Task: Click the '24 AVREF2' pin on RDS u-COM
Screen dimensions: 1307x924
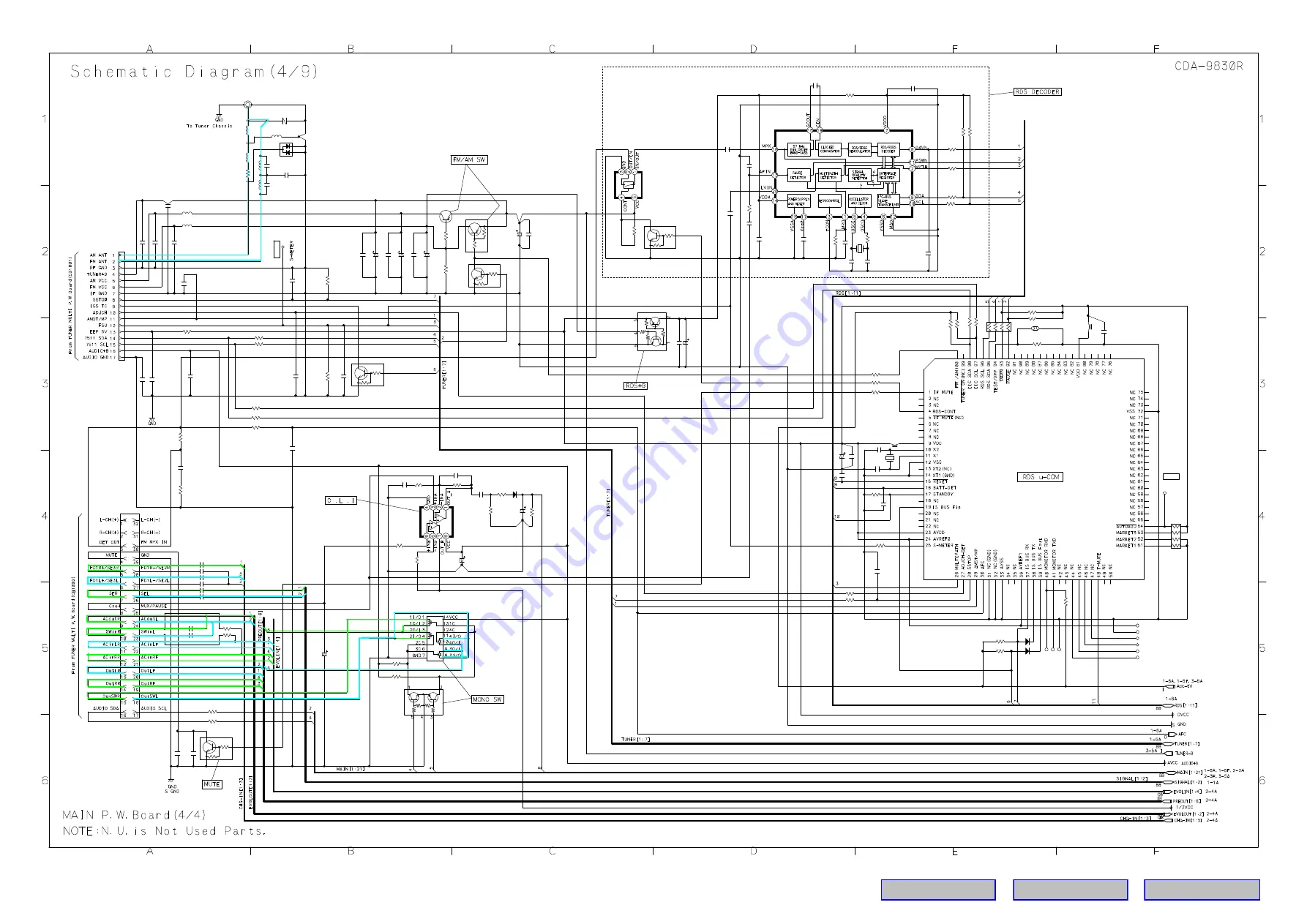Action: [x=937, y=539]
